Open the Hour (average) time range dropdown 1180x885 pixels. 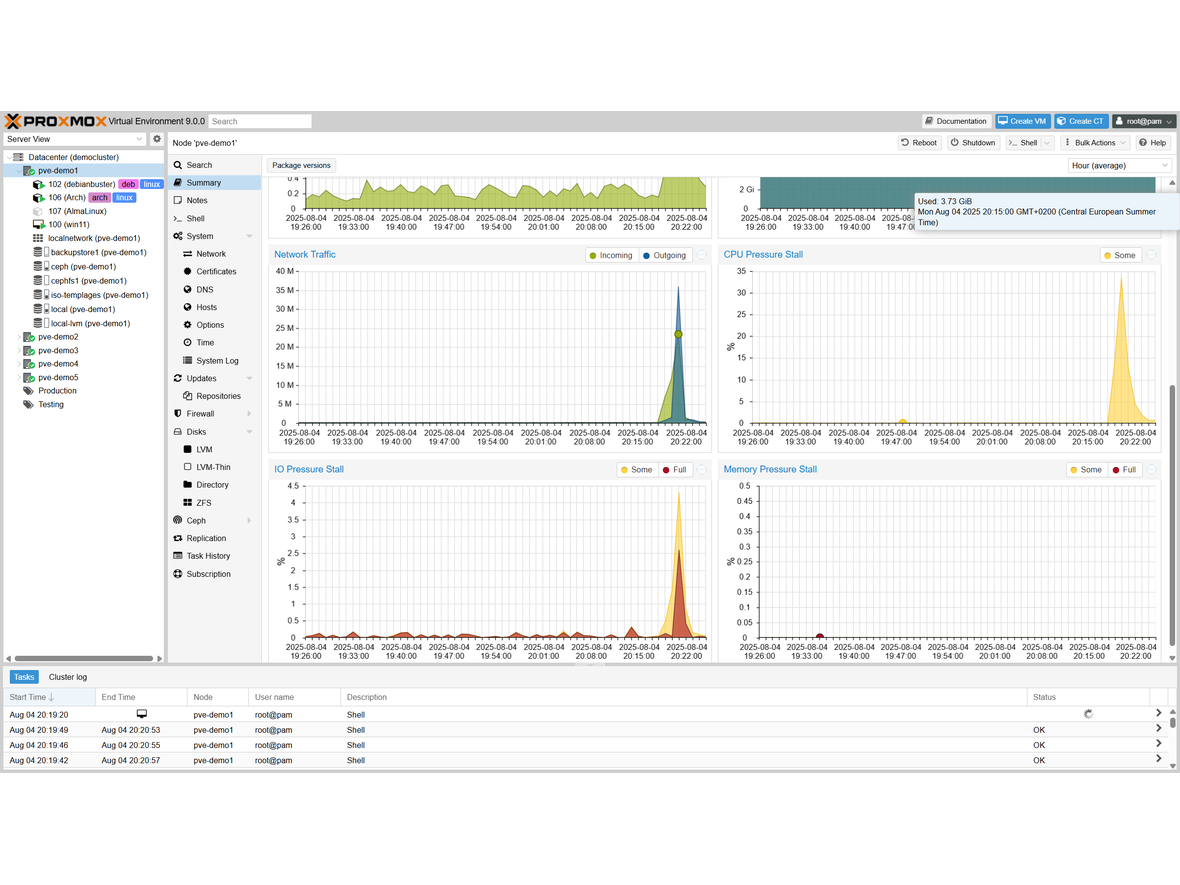click(1118, 165)
